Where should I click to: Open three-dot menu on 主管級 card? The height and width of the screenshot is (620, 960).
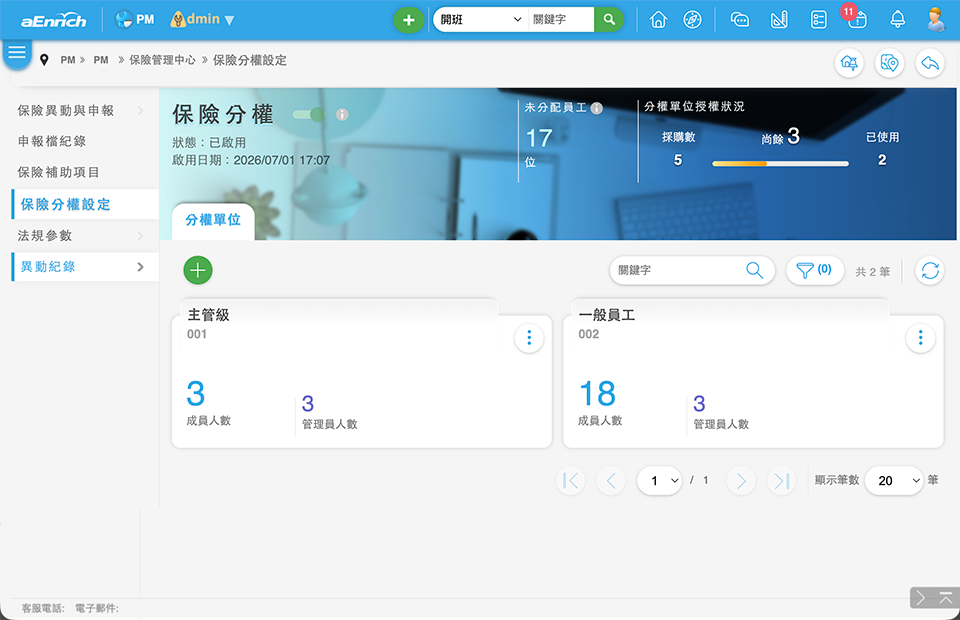tap(529, 338)
